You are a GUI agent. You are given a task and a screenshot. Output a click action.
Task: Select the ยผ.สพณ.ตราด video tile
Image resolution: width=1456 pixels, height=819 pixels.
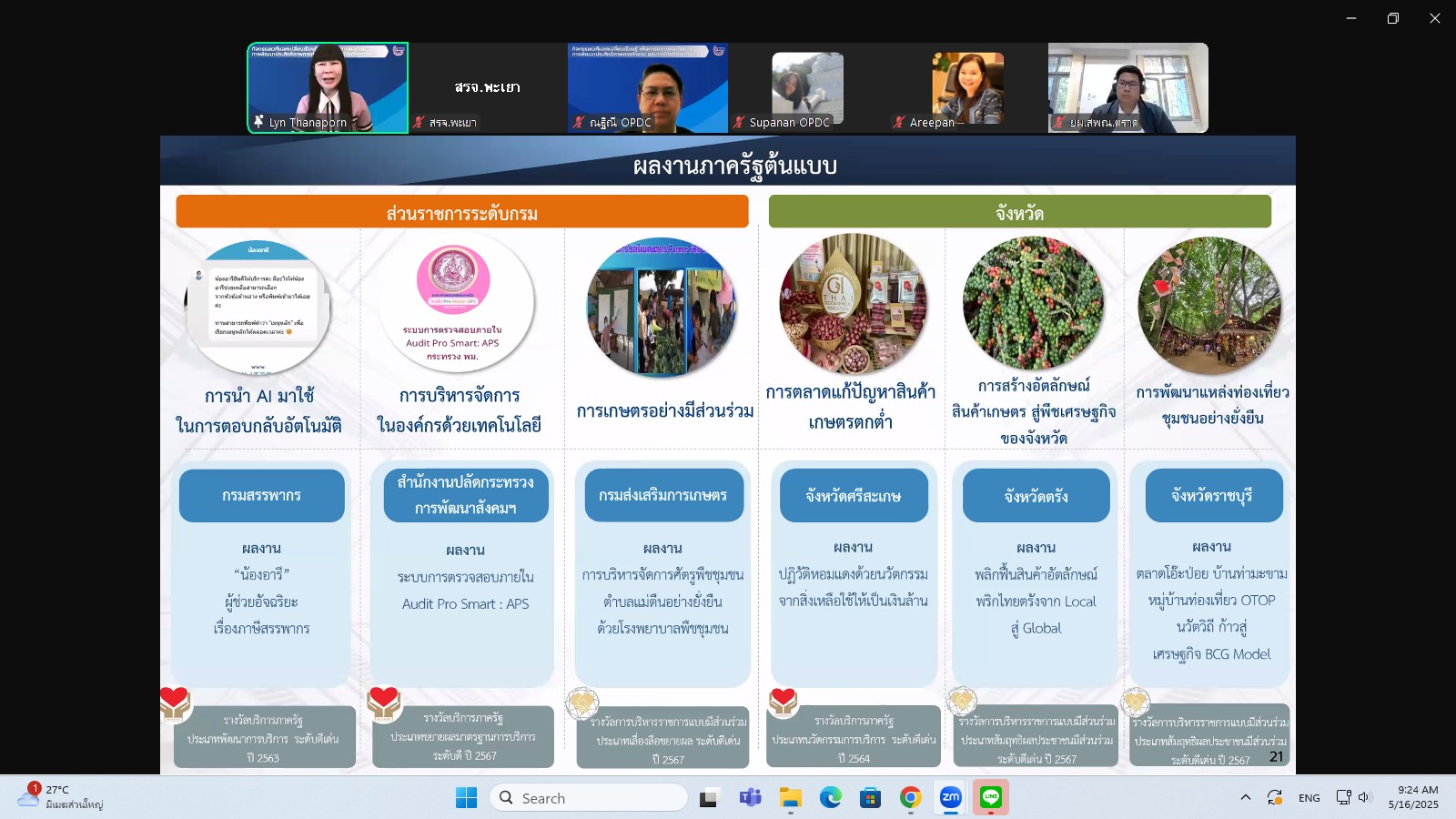pos(1128,87)
